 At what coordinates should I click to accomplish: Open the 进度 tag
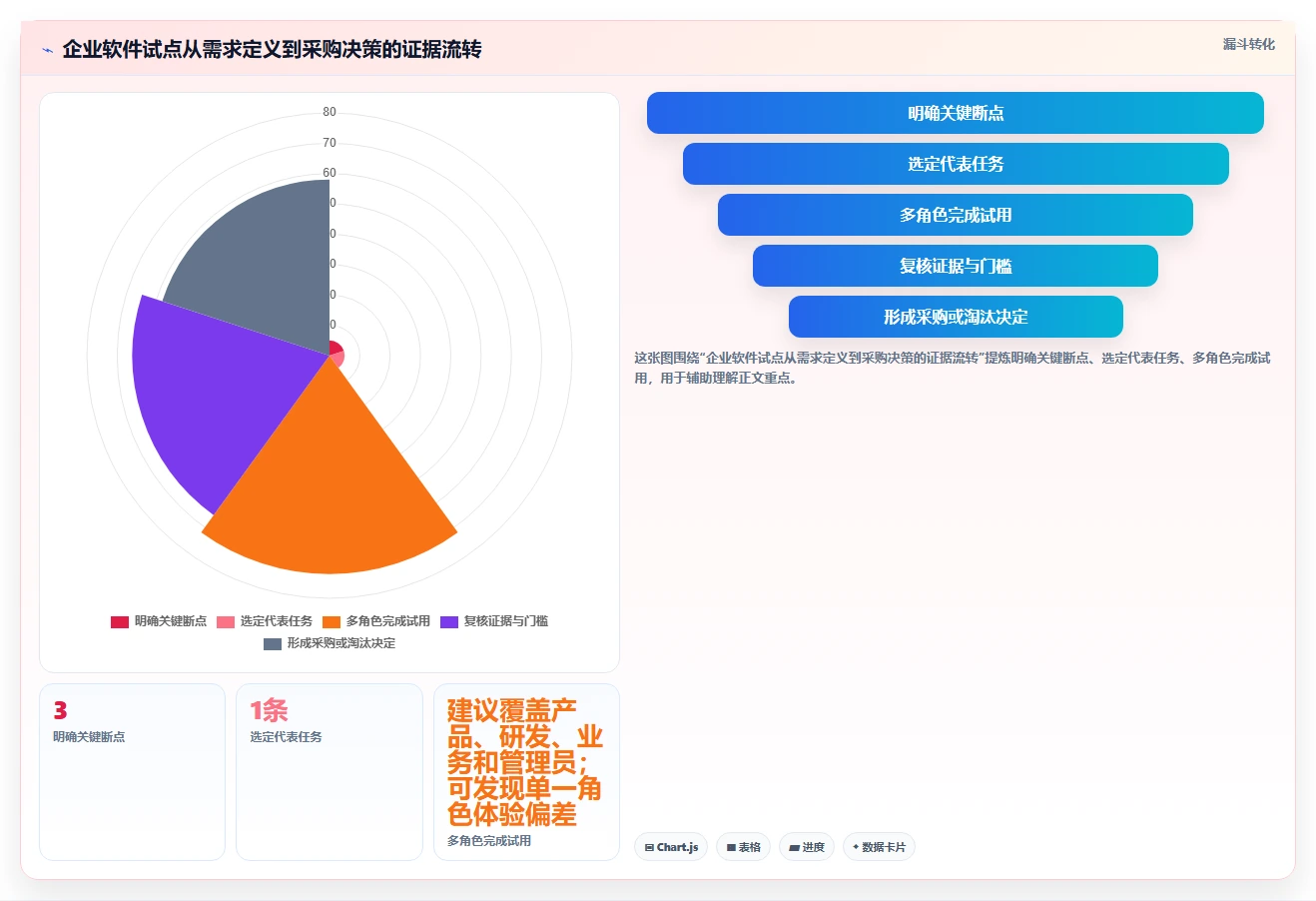(x=807, y=847)
